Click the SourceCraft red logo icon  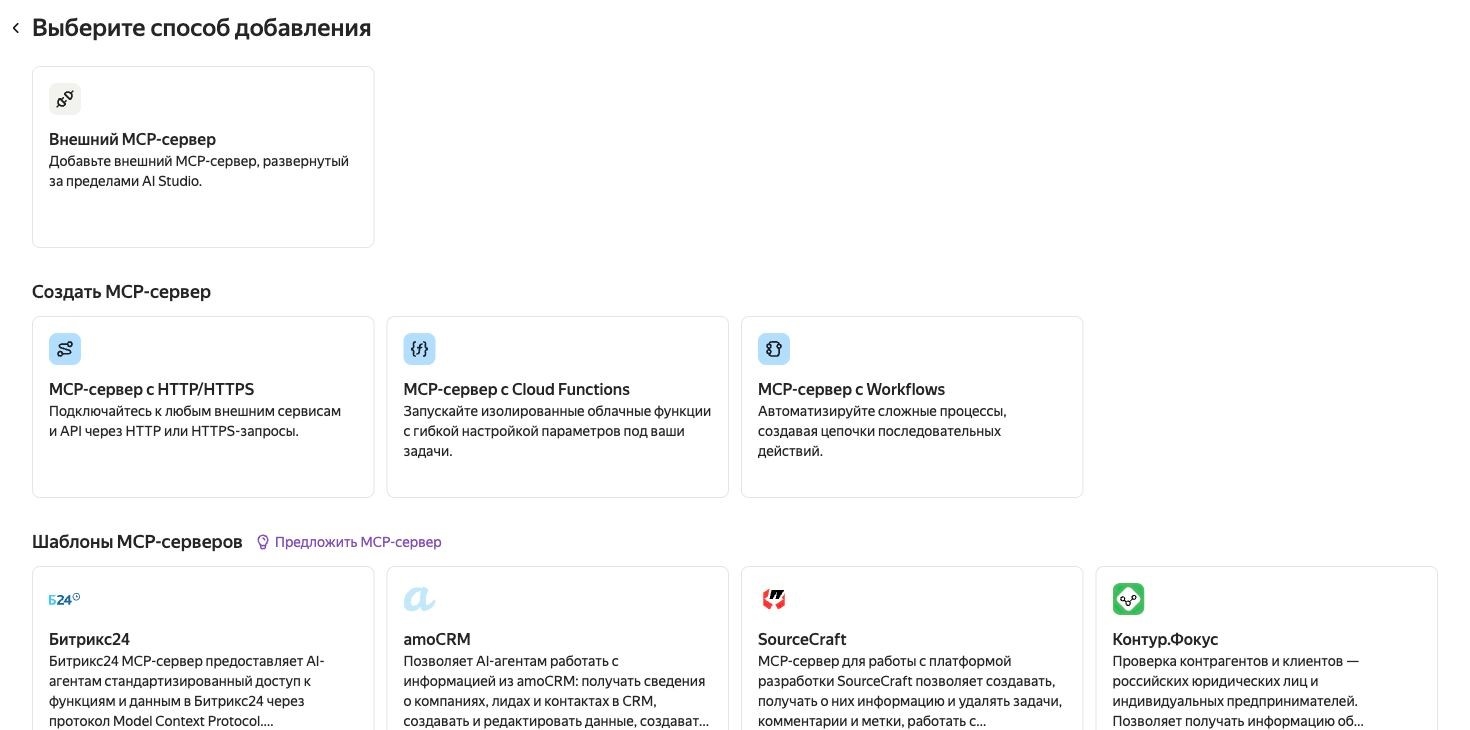tap(774, 599)
